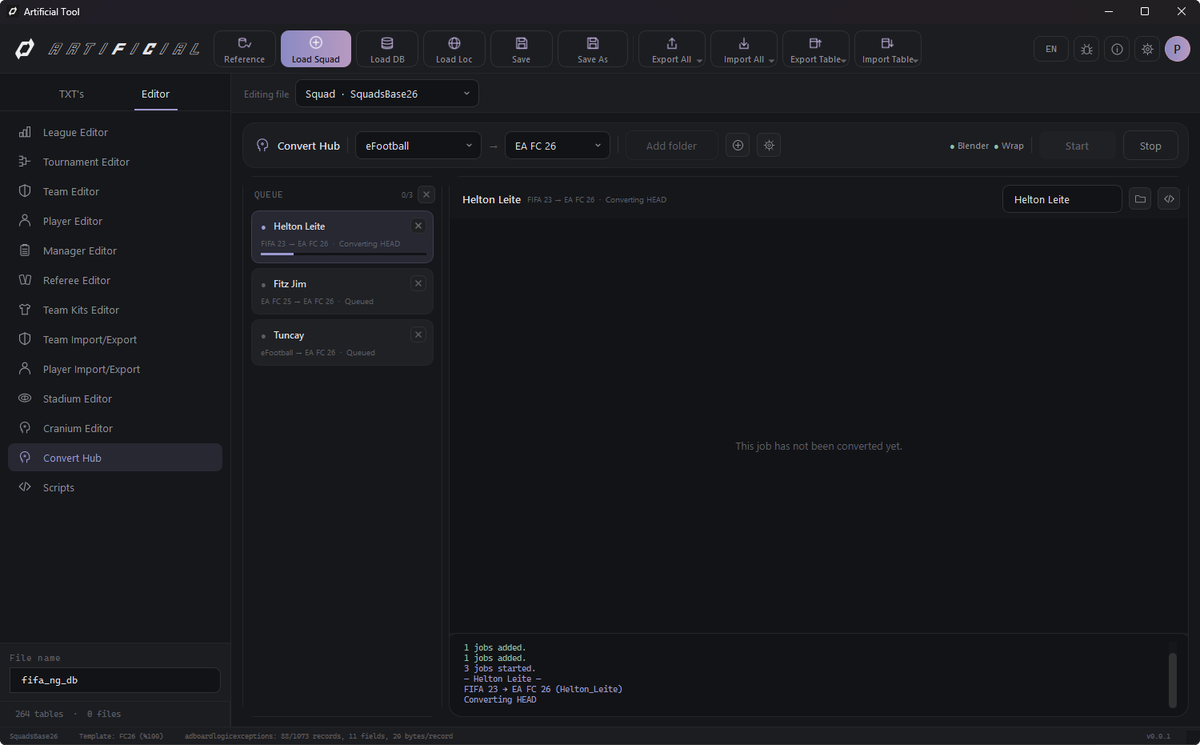Clear the queue with X icon

pos(426,195)
